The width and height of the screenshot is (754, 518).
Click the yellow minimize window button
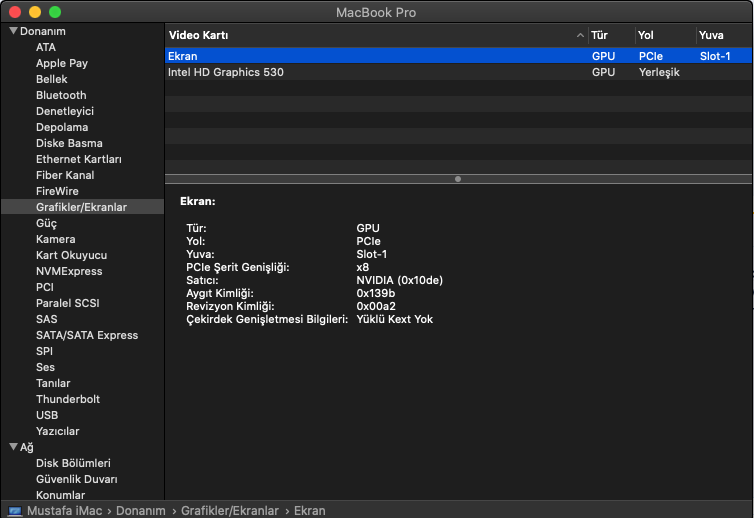[35, 12]
